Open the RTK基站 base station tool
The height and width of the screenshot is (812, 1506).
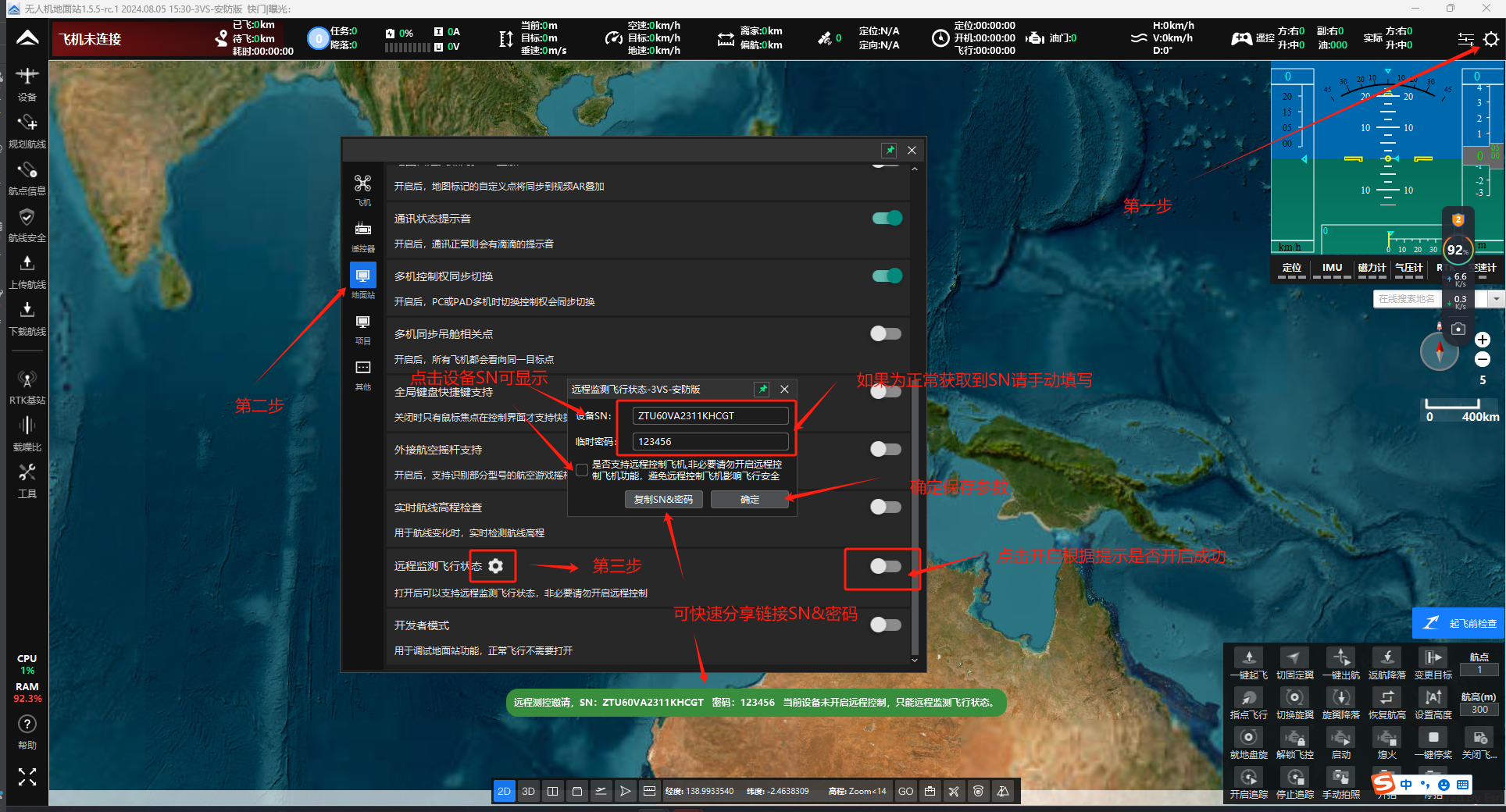click(x=27, y=387)
